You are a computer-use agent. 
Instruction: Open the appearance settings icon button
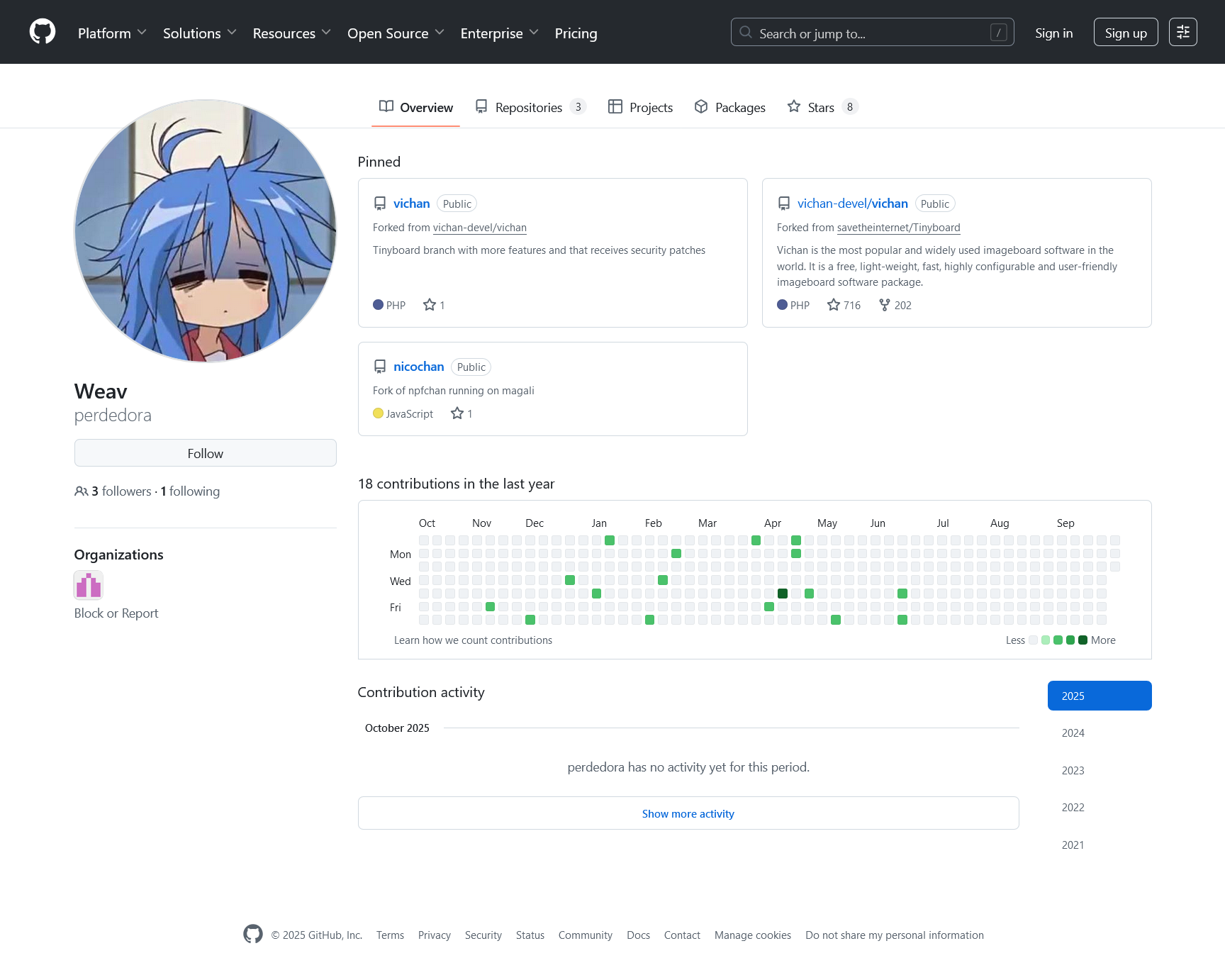pyautogui.click(x=1182, y=32)
